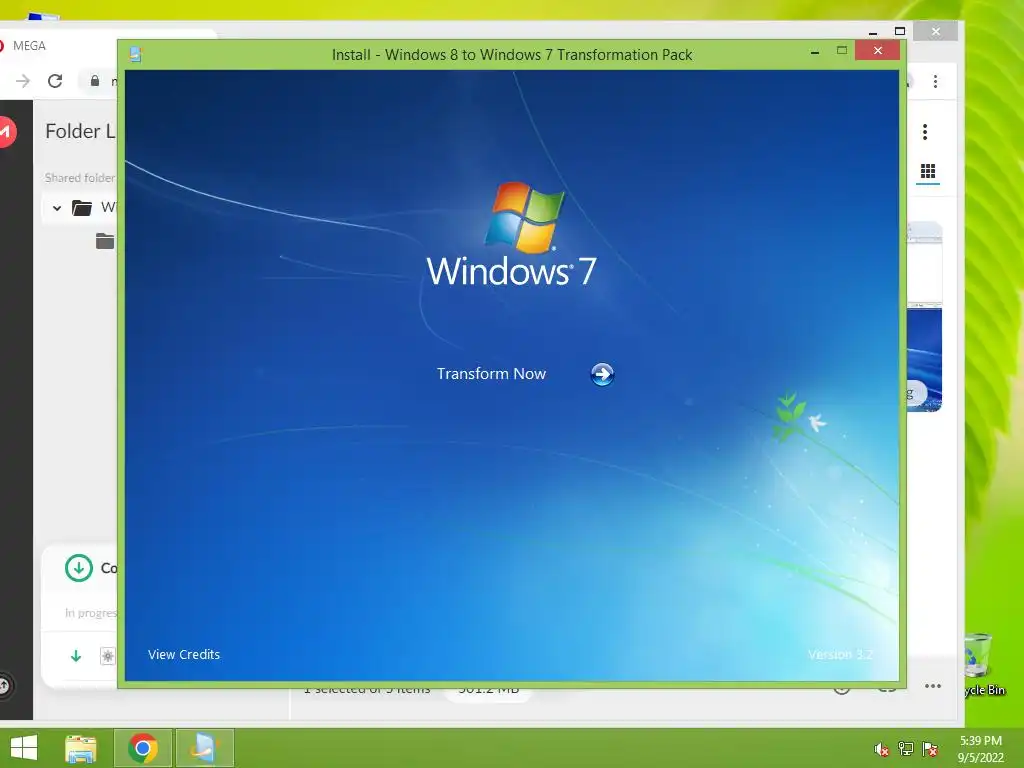Select the installer taskbar icon
Screen dimensions: 1024x768
tap(204, 748)
